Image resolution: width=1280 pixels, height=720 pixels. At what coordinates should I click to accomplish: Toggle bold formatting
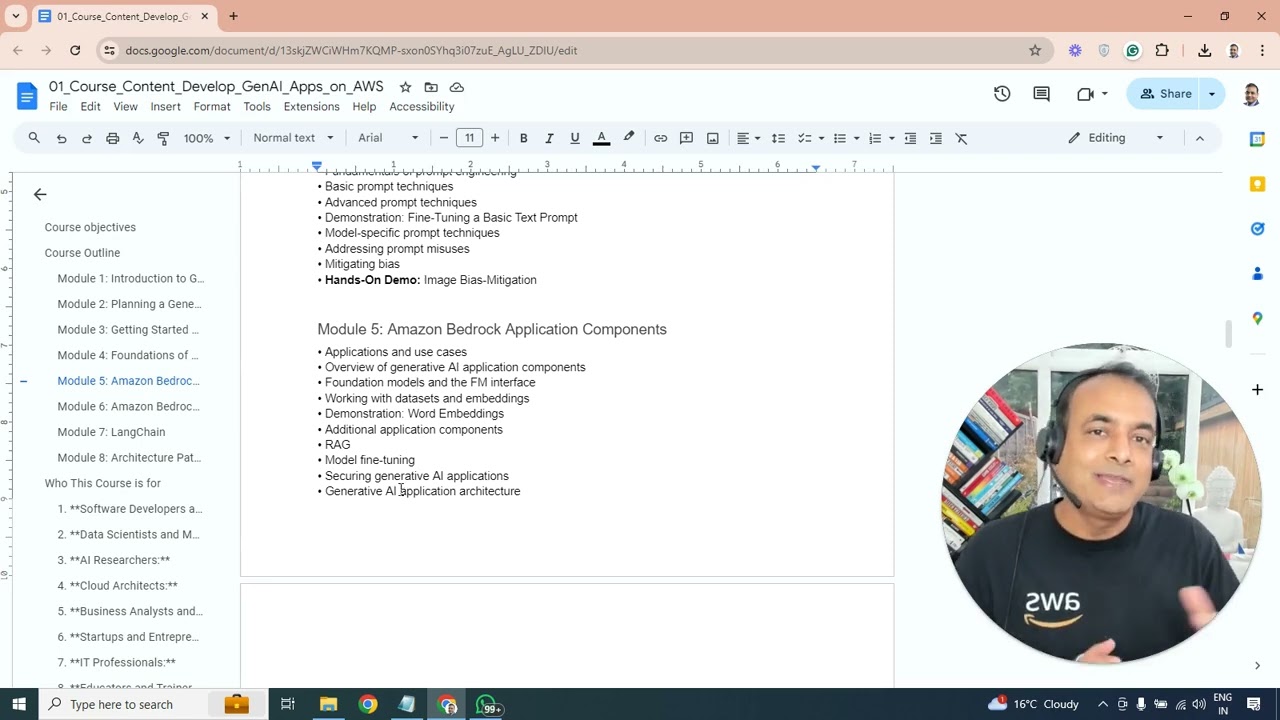click(523, 138)
